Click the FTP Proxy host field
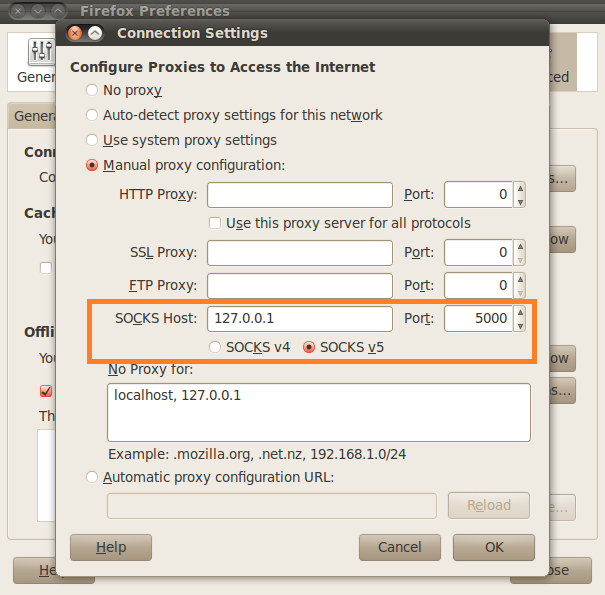The image size is (605, 595). click(300, 286)
